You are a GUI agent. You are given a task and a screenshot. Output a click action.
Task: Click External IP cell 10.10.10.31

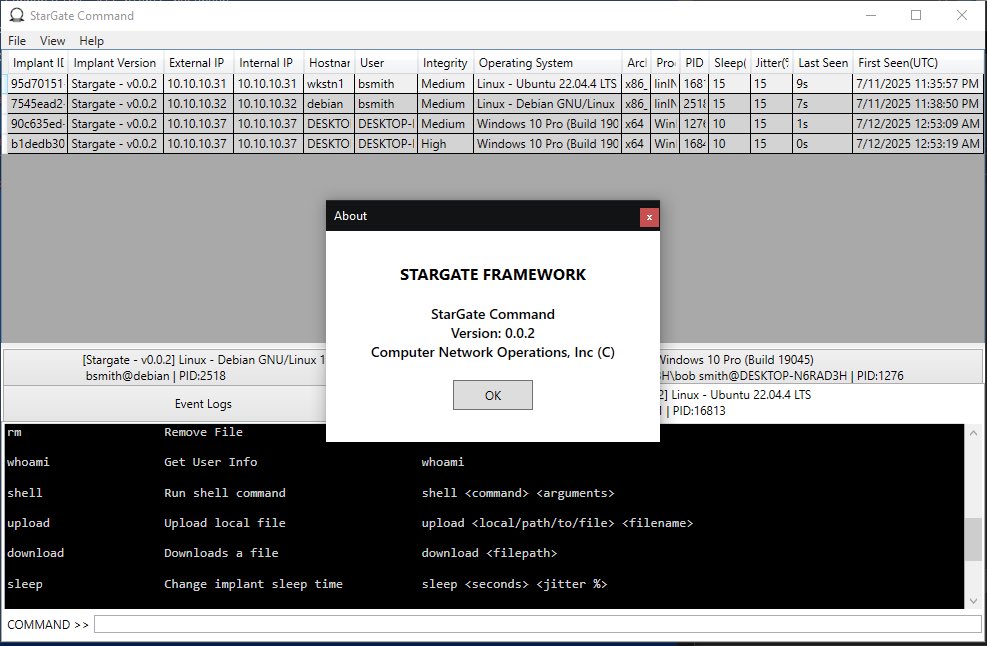tap(198, 84)
